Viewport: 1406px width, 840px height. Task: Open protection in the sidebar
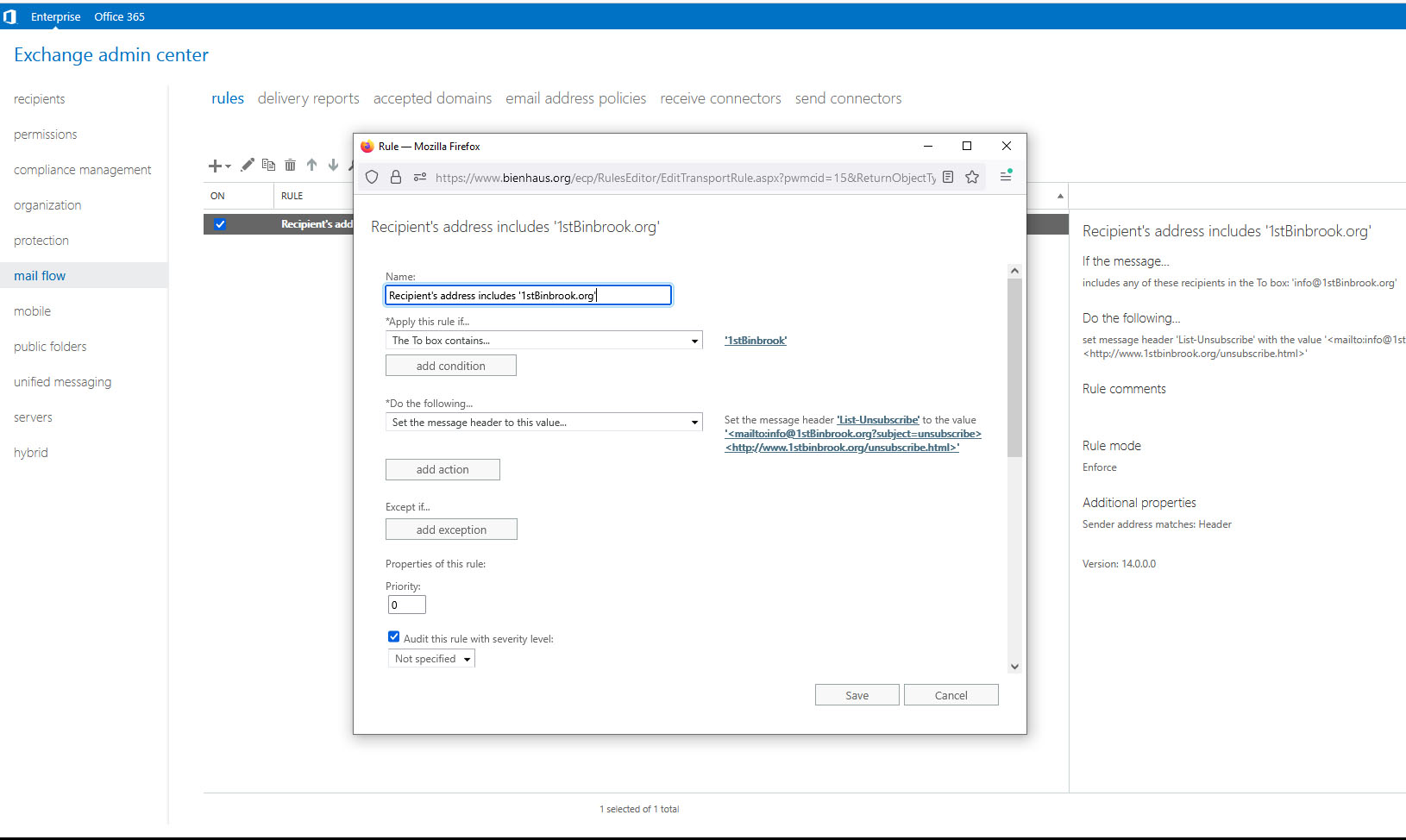41,241
